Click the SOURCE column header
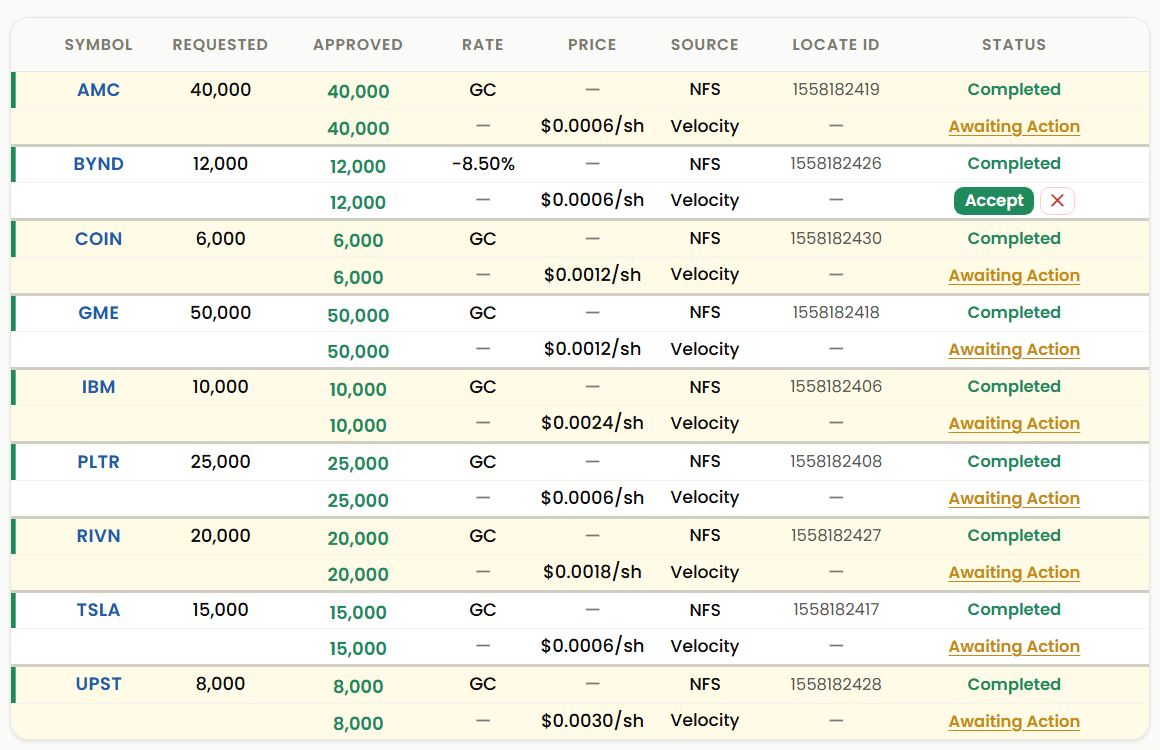The height and width of the screenshot is (750, 1160). (704, 45)
